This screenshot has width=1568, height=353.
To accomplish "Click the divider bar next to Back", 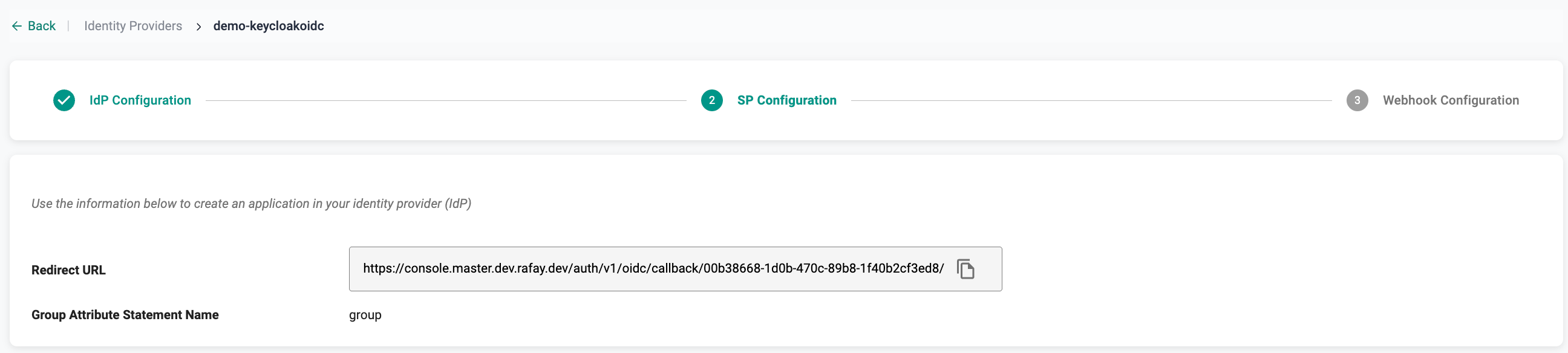I will click(68, 26).
